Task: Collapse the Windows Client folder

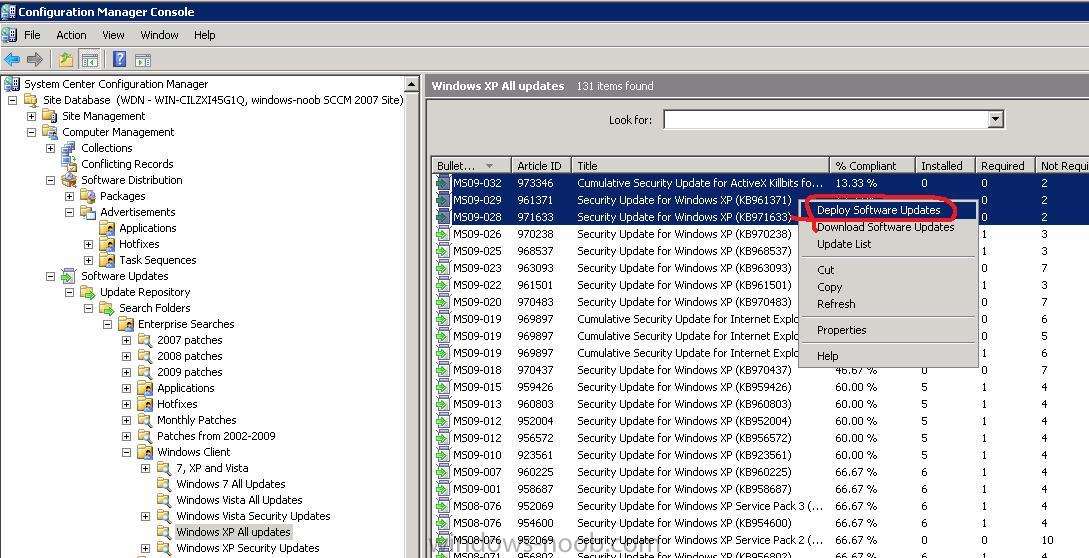Action: (126, 452)
